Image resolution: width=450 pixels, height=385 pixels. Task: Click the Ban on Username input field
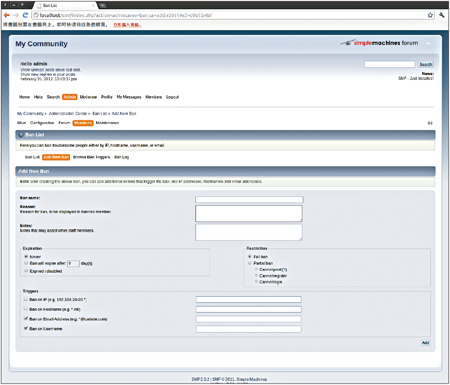point(249,329)
